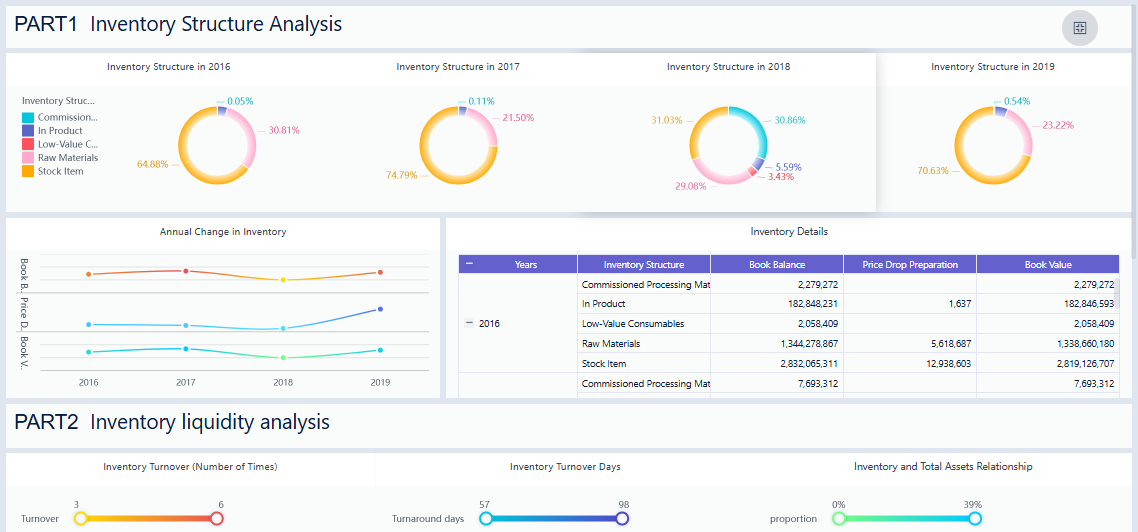Click the Price Drop Preparation column header
Image resolution: width=1138 pixels, height=532 pixels.
point(909,265)
